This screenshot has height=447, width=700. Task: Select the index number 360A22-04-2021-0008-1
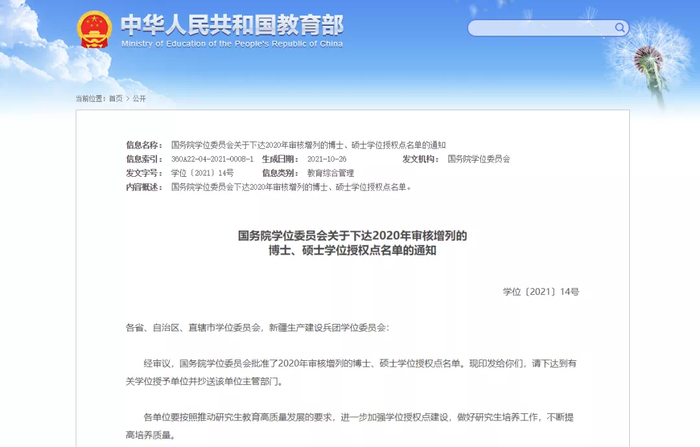tap(212, 159)
